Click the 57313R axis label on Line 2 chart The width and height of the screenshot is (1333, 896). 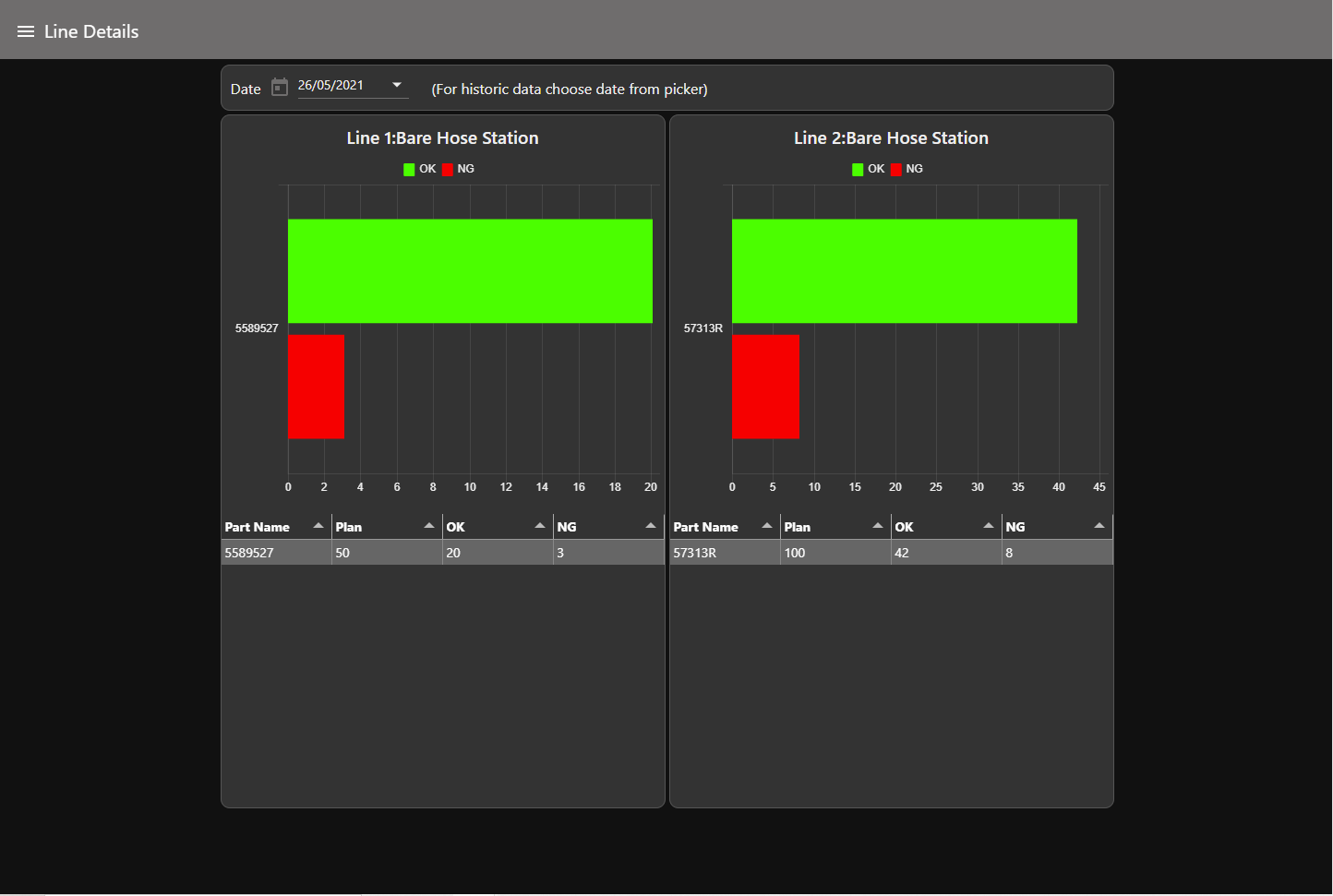(703, 329)
